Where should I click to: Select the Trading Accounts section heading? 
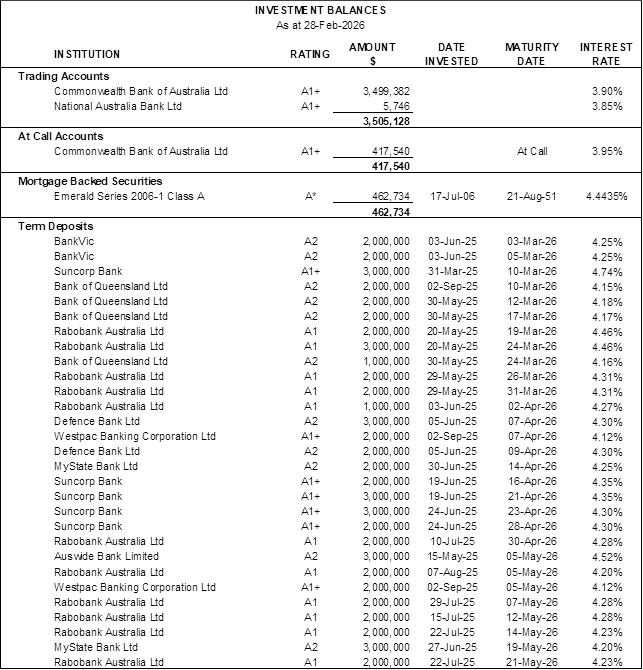pyautogui.click(x=64, y=77)
